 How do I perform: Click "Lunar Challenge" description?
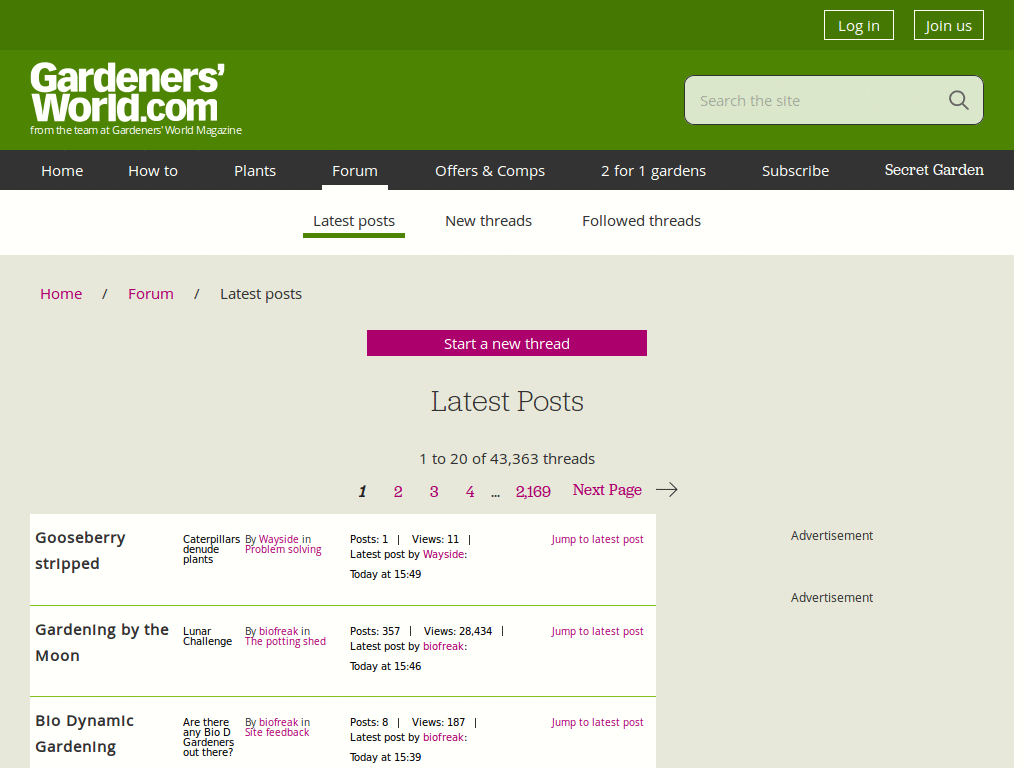click(207, 636)
